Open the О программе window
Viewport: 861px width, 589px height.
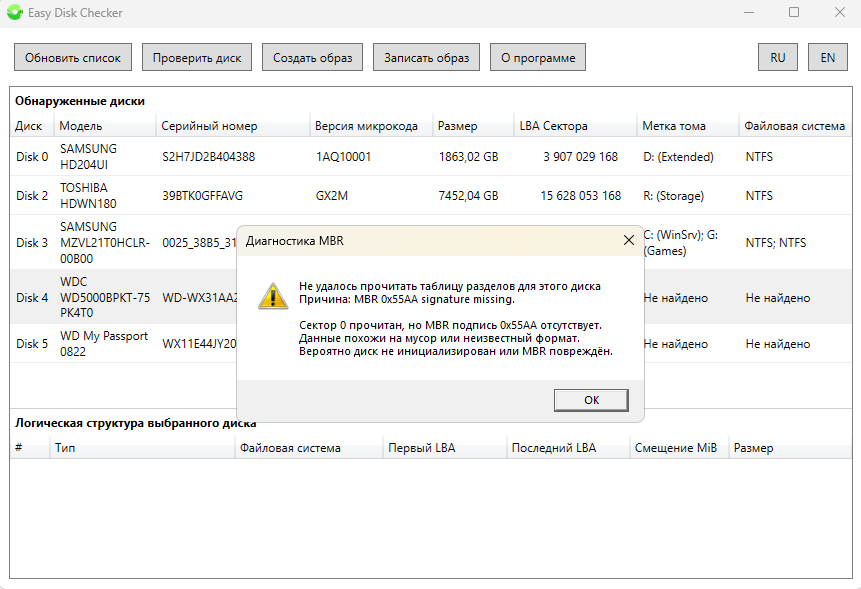point(538,58)
